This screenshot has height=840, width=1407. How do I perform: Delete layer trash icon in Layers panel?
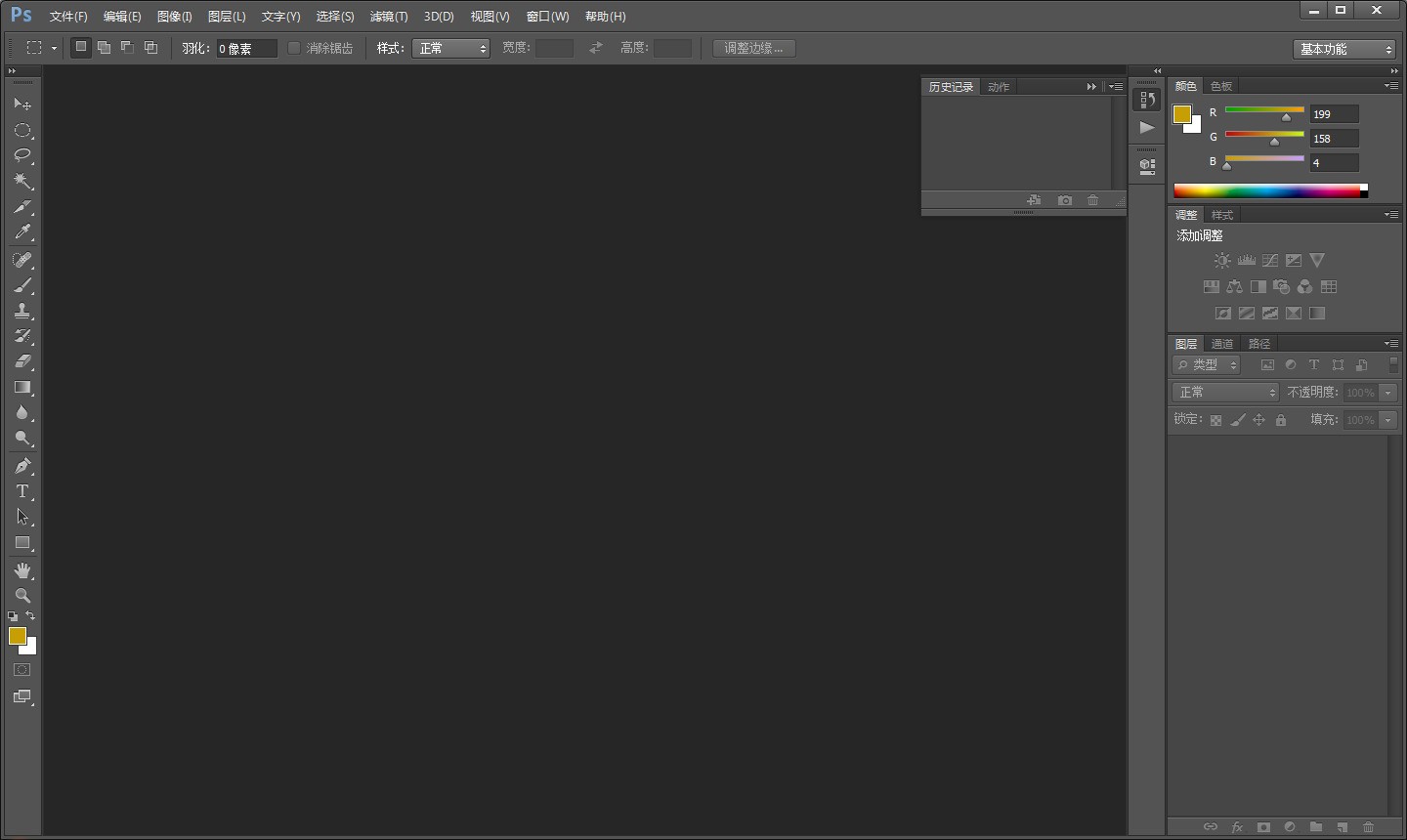click(1368, 827)
